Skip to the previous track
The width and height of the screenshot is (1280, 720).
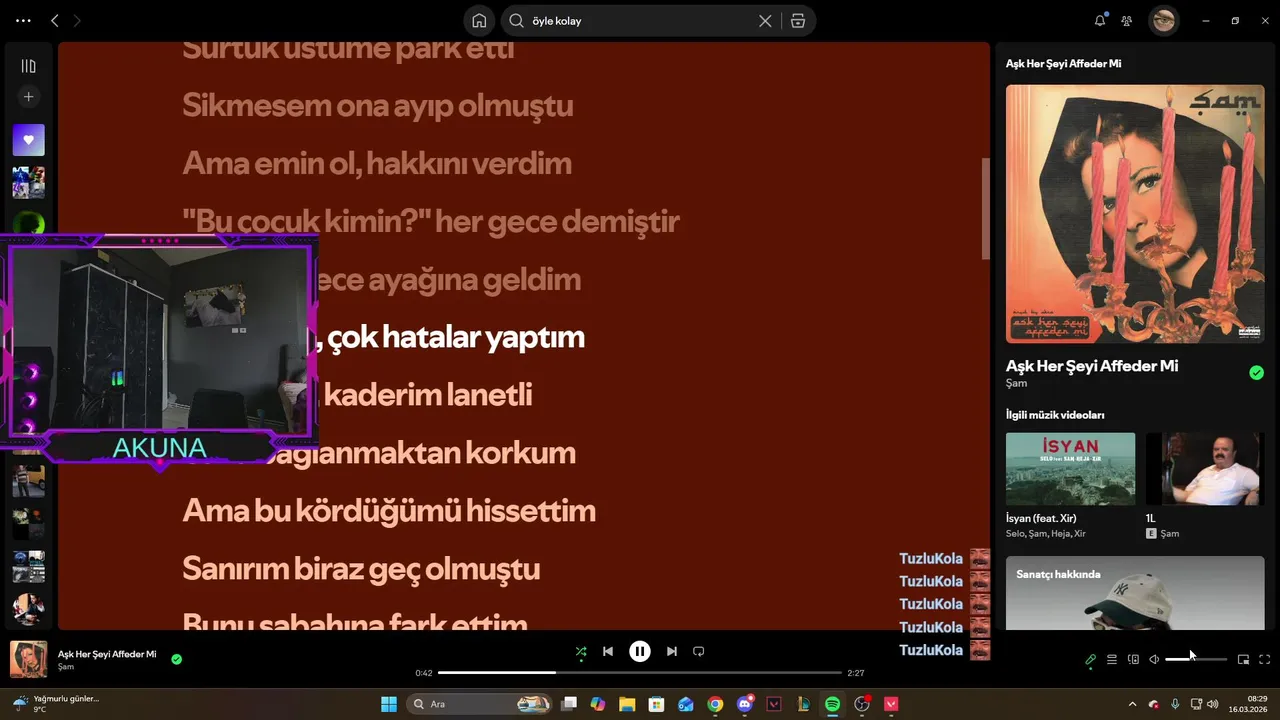click(608, 651)
